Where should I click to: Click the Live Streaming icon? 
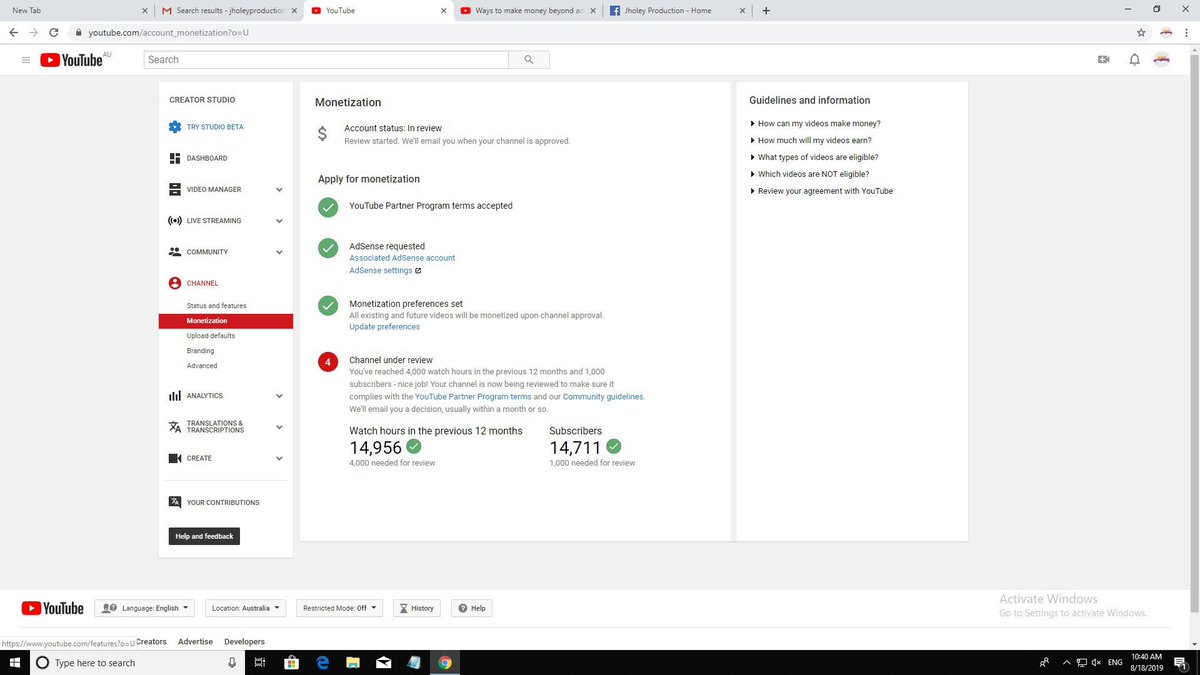[175, 220]
